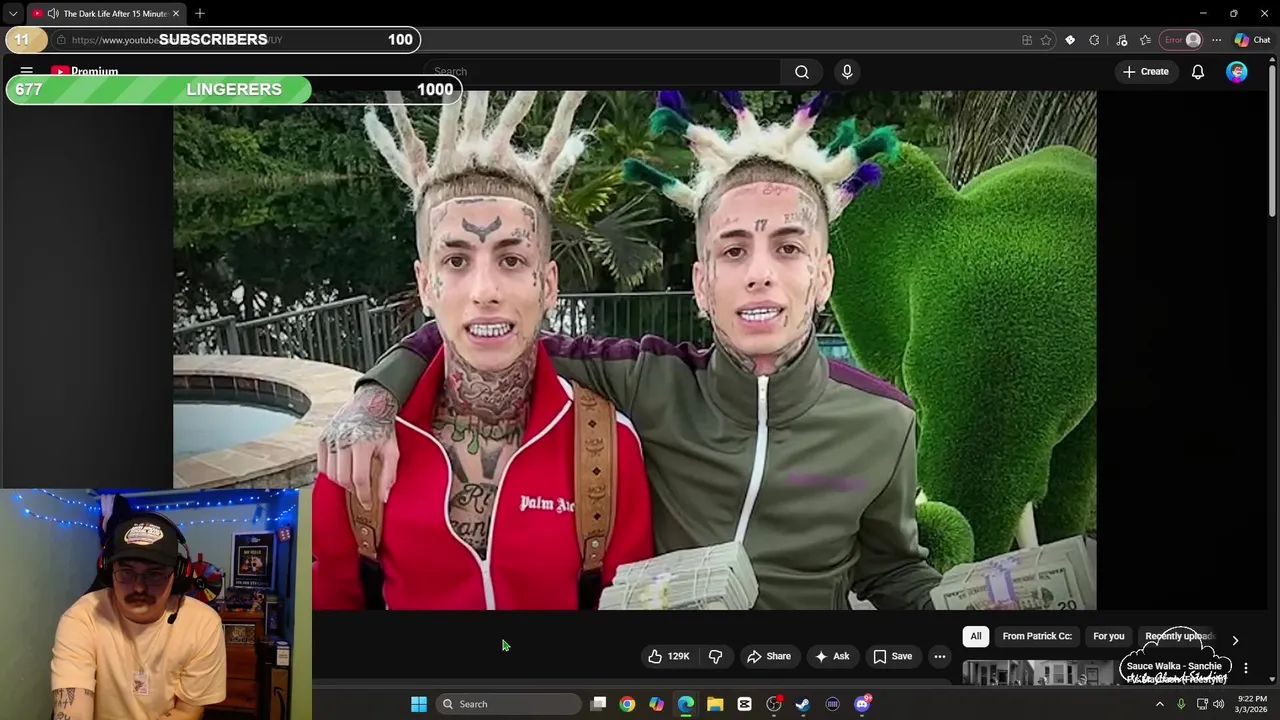Dislike the video
The width and height of the screenshot is (1280, 720).
[x=716, y=656]
